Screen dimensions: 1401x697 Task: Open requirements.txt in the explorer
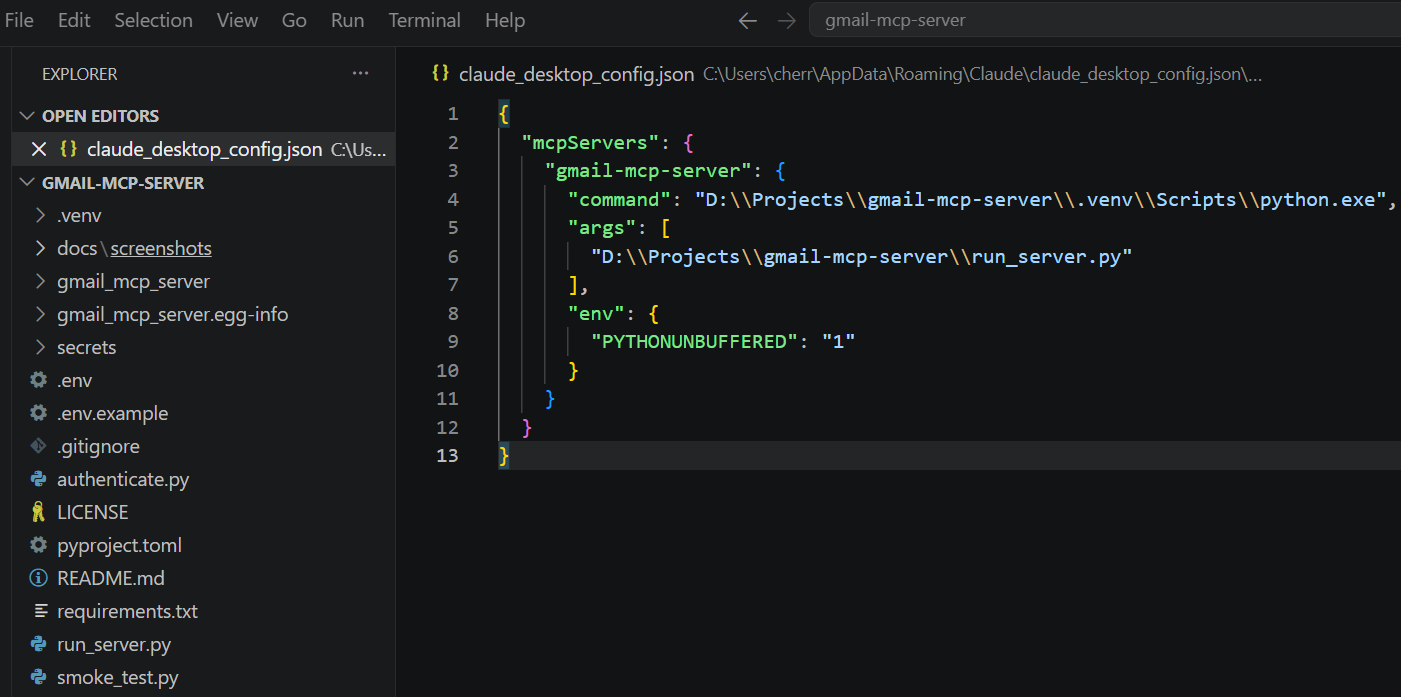coord(128,611)
